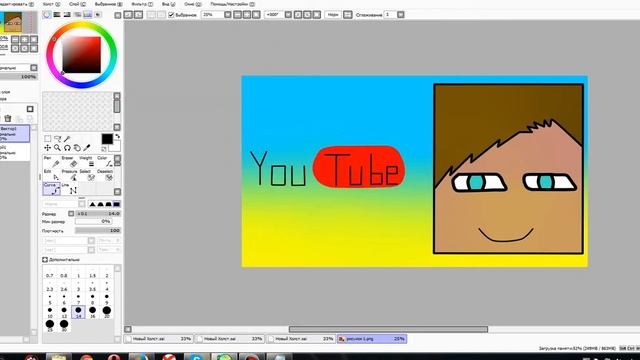Open the Окно menu
Image resolution: width=640 pixels, height=360 pixels.
coord(193,4)
